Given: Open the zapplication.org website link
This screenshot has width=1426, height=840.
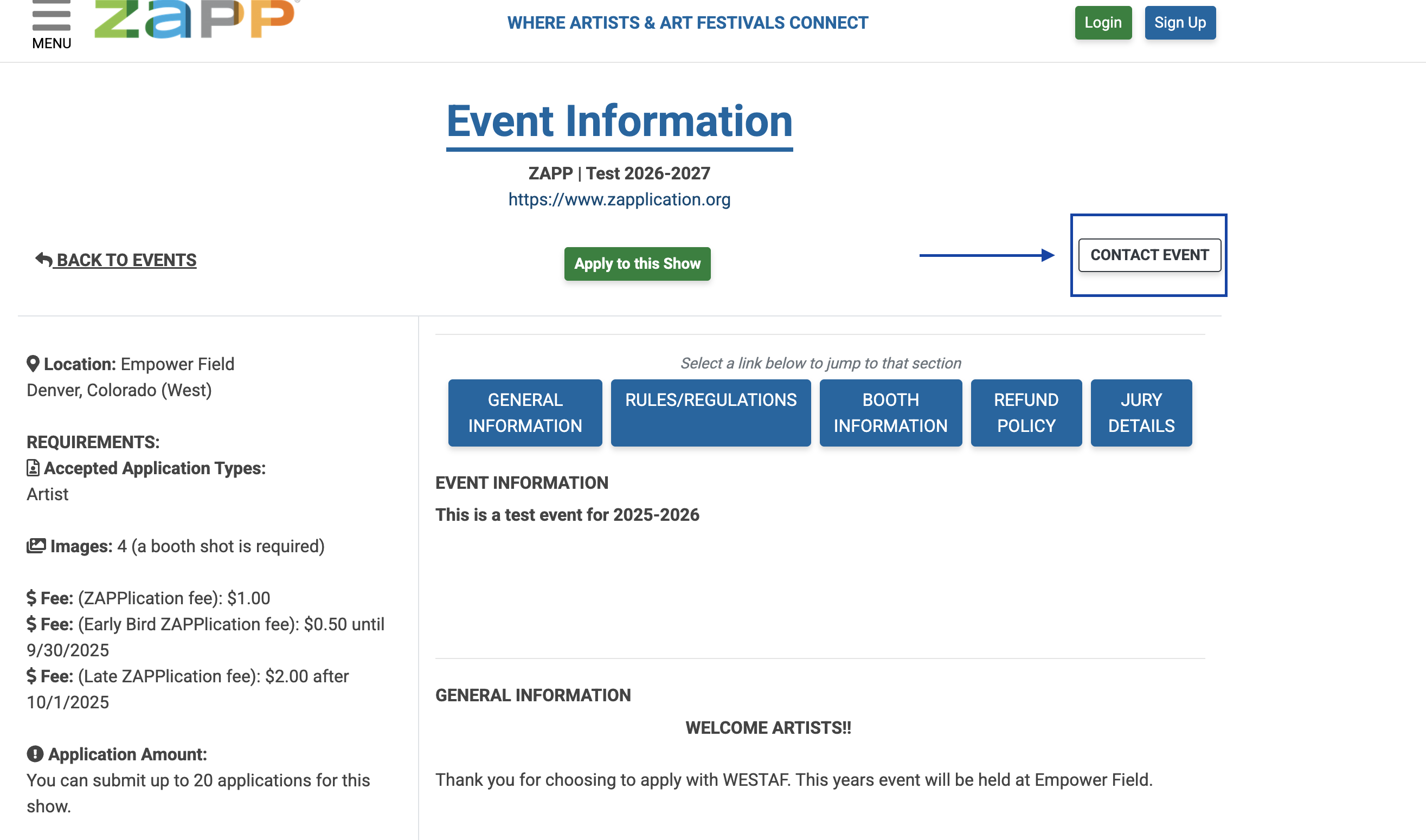Looking at the screenshot, I should 619,199.
